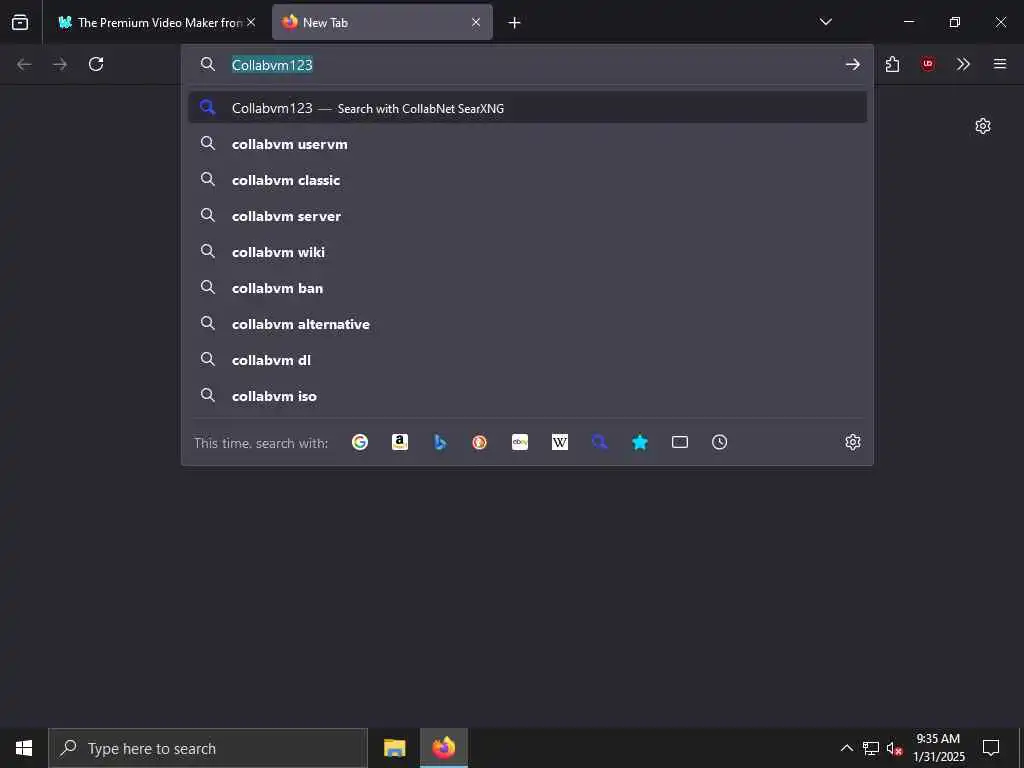The image size is (1024, 768).
Task: Expand more tools overflow chevron
Action: coord(963,64)
